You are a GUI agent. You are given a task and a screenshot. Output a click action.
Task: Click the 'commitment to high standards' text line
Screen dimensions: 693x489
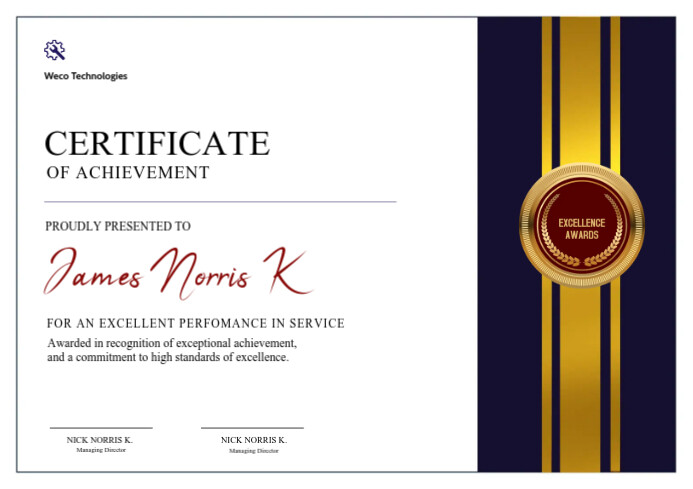coord(168,357)
